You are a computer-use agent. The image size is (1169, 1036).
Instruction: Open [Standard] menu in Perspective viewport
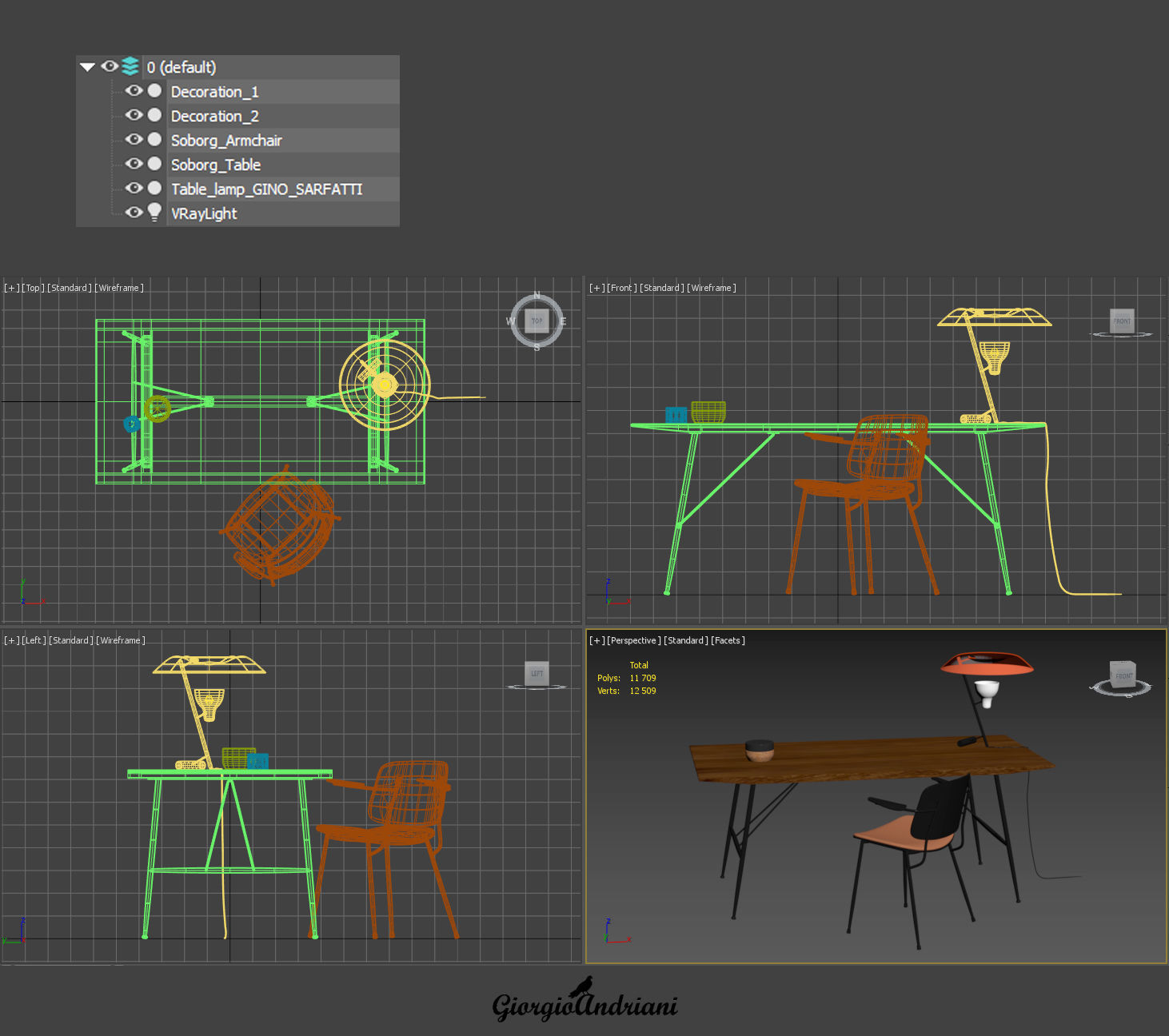tap(686, 640)
